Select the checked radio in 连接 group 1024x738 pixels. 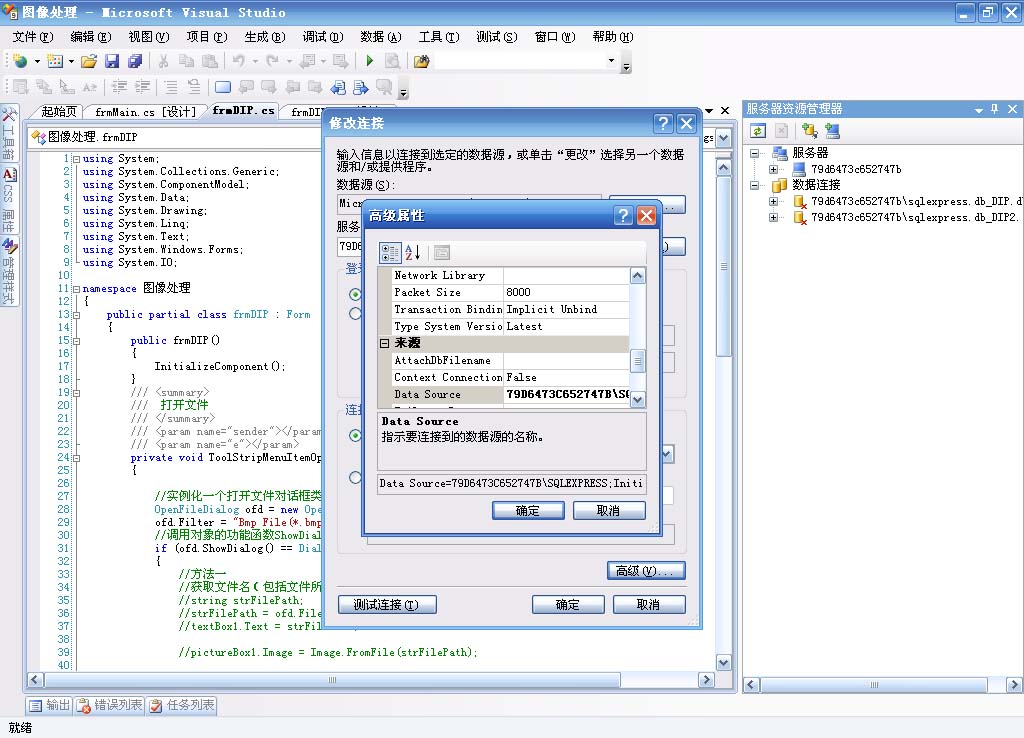[x=355, y=435]
